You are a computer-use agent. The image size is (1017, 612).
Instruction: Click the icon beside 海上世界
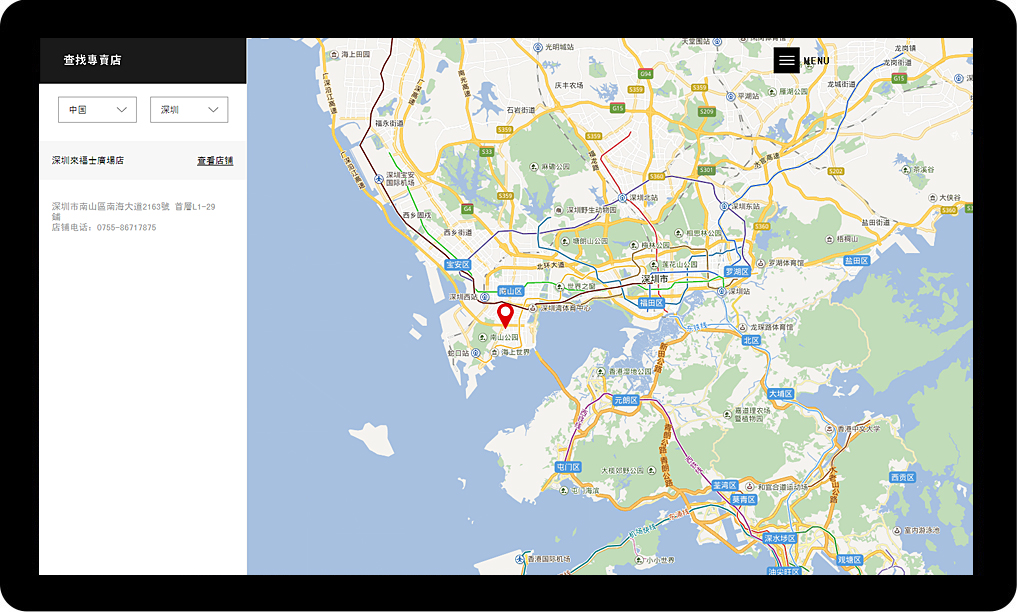pos(495,353)
